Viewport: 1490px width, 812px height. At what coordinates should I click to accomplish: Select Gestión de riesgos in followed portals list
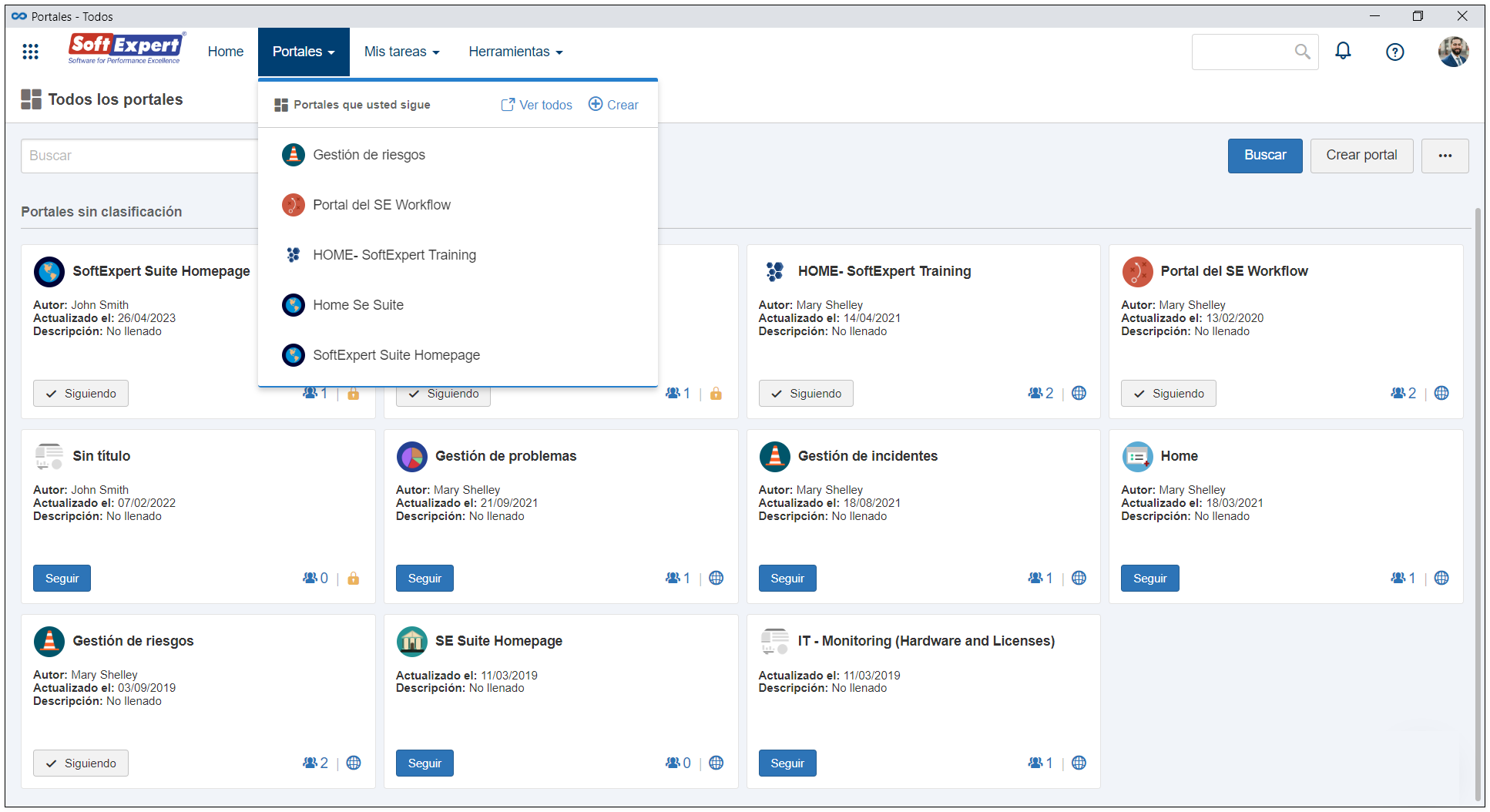point(458,155)
